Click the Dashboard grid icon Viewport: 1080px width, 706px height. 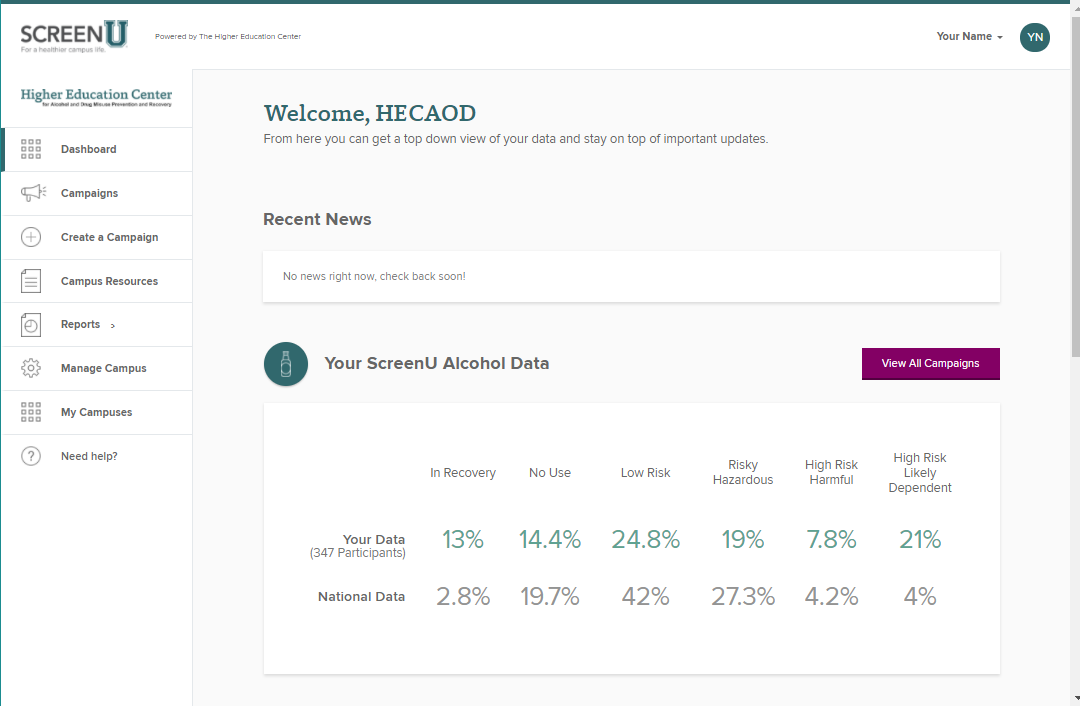[x=31, y=149]
